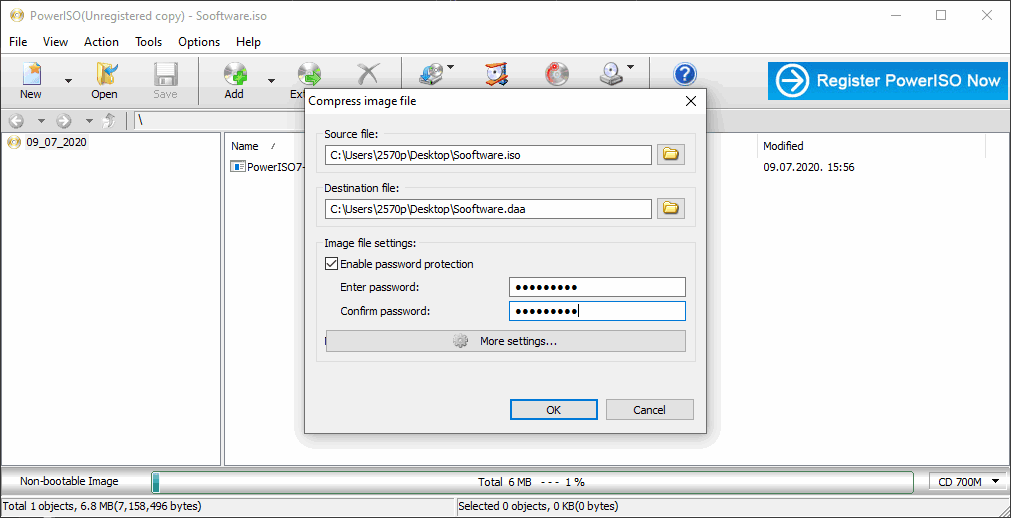Open the dropdown arrow beside New
The image size is (1011, 518).
(x=68, y=81)
